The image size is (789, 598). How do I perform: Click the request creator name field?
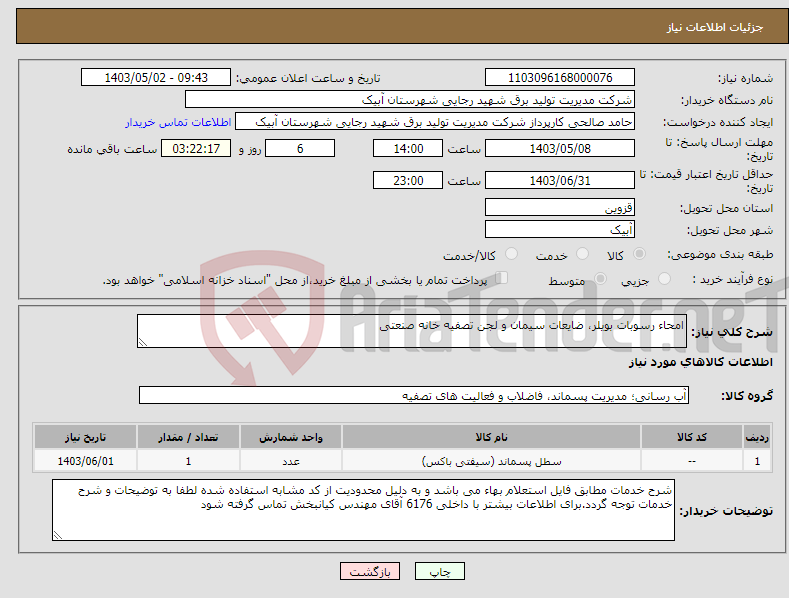(x=435, y=122)
